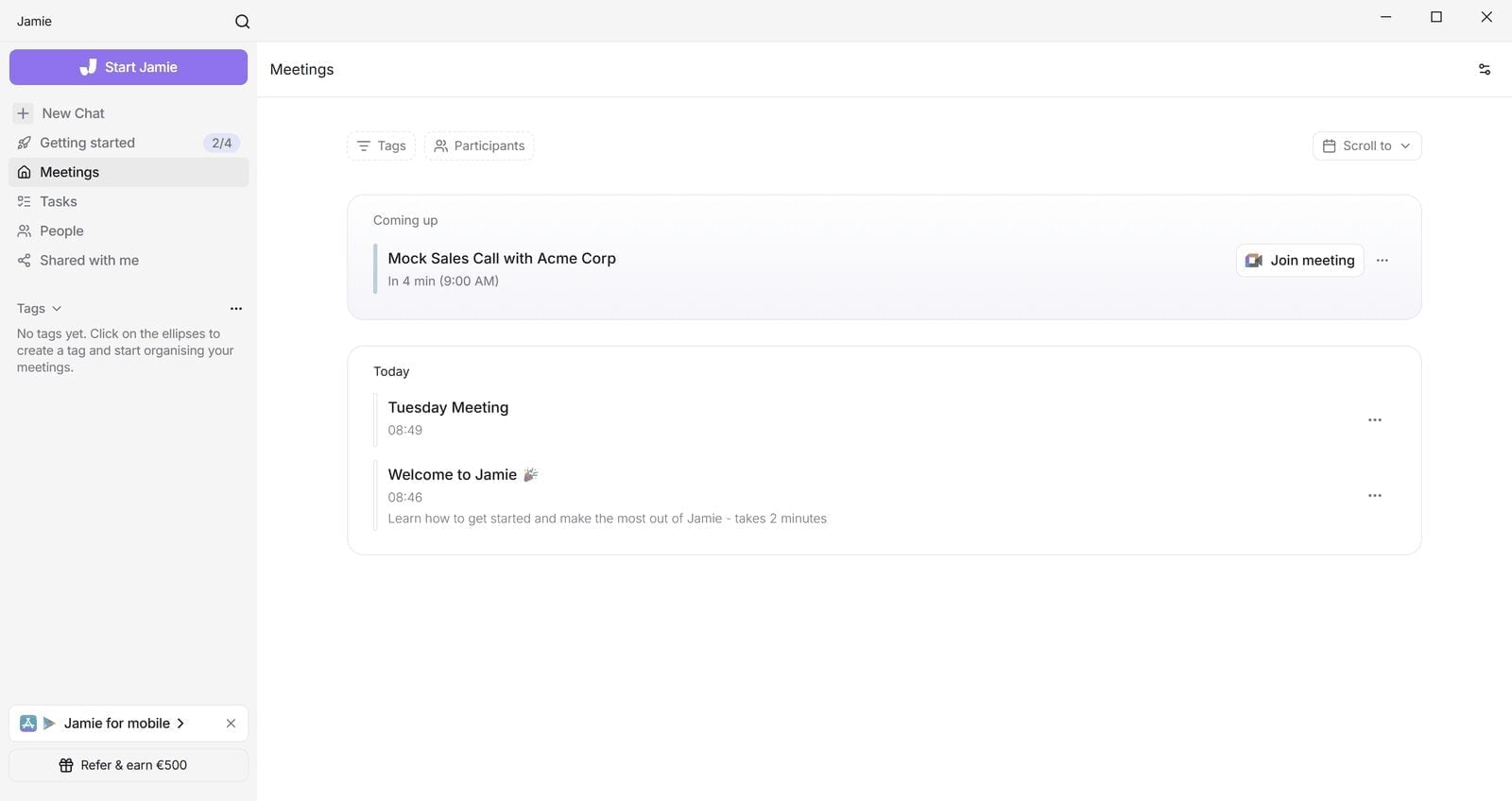Open Mock Sales Call with Acme Corp

(x=502, y=259)
